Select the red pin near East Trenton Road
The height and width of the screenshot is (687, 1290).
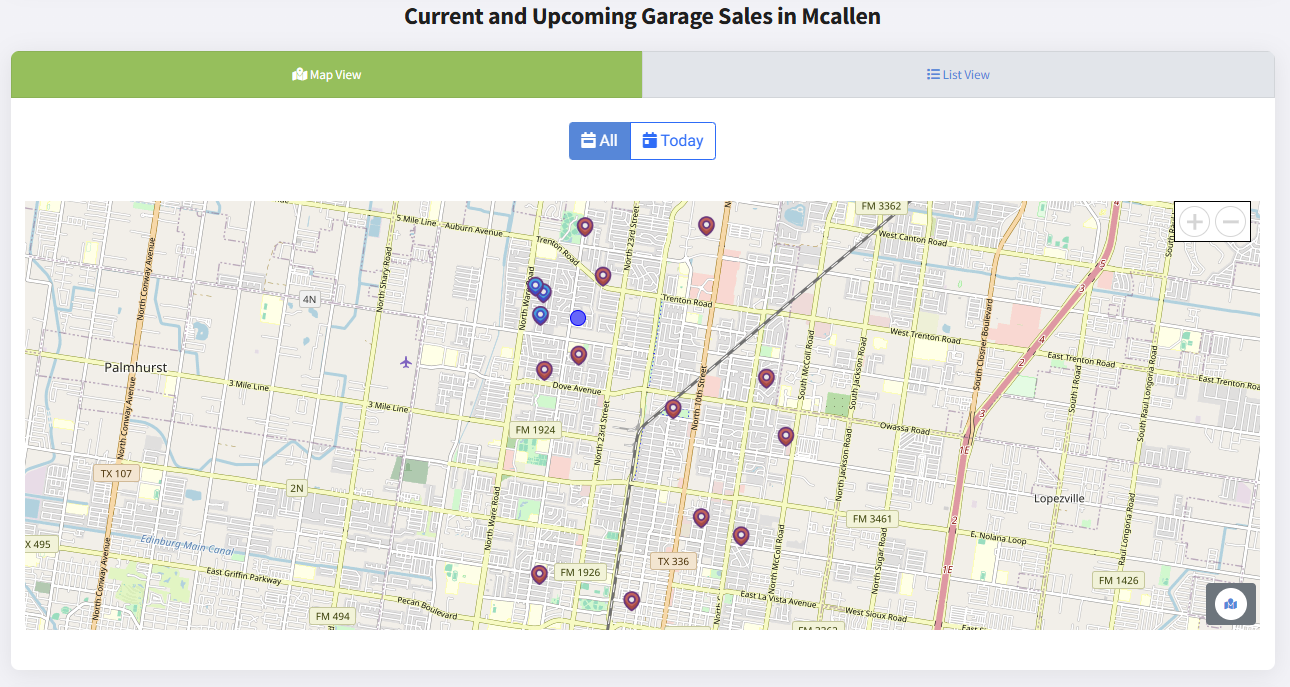(766, 378)
